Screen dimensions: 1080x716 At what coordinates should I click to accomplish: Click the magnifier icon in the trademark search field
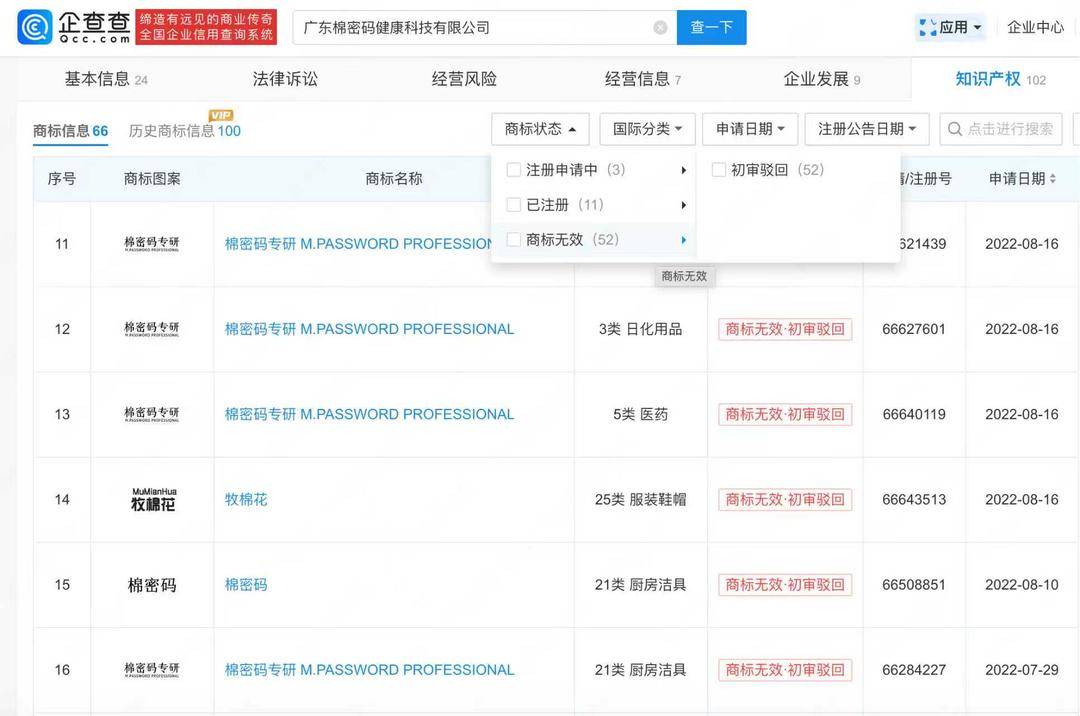[x=955, y=129]
